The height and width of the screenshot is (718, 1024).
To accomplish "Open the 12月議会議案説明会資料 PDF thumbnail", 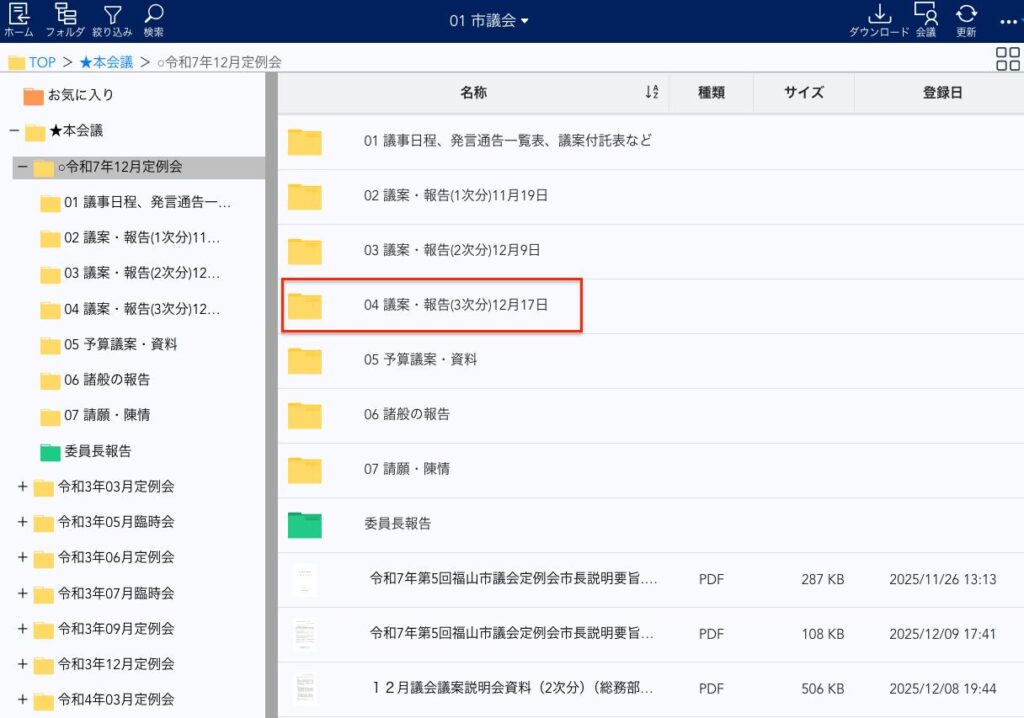I will tap(305, 689).
